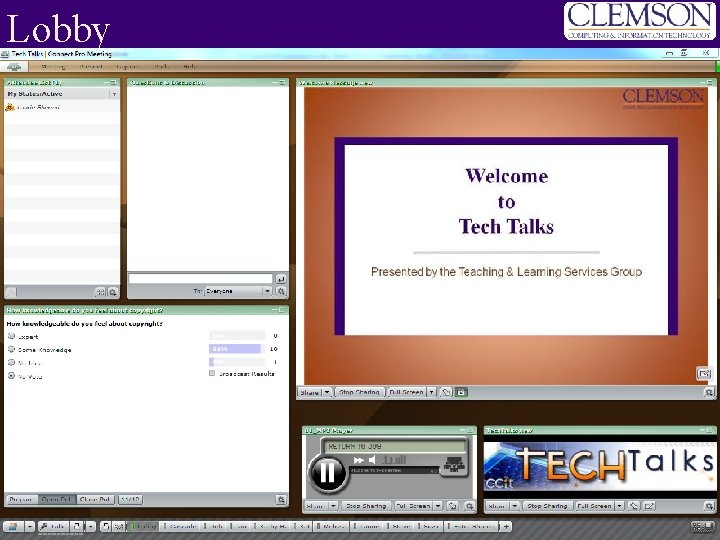
Task: Open the Pods menu
Action: (162, 67)
